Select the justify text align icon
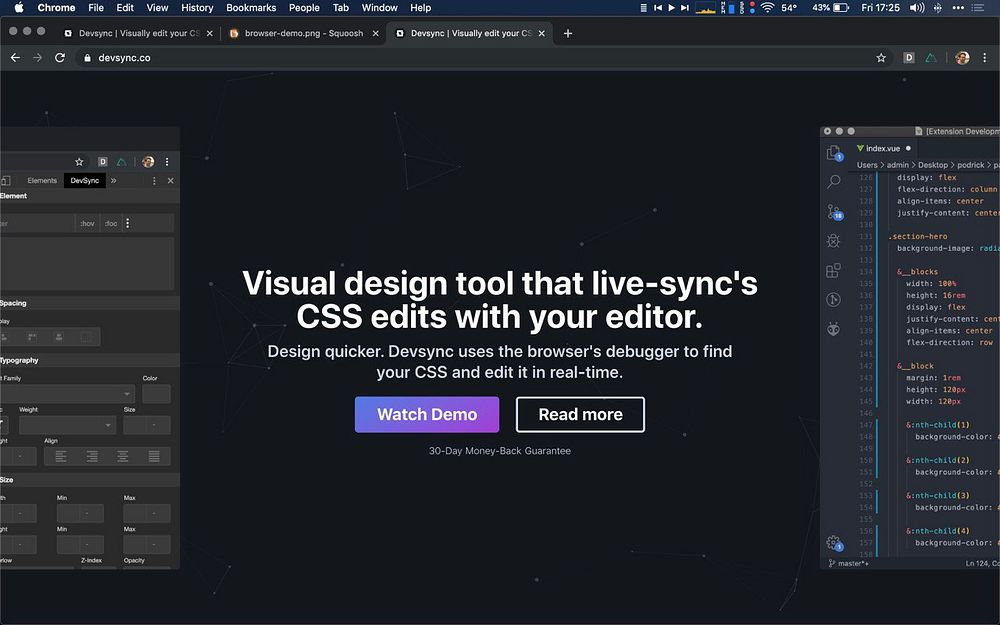This screenshot has width=1000, height=625. [154, 456]
